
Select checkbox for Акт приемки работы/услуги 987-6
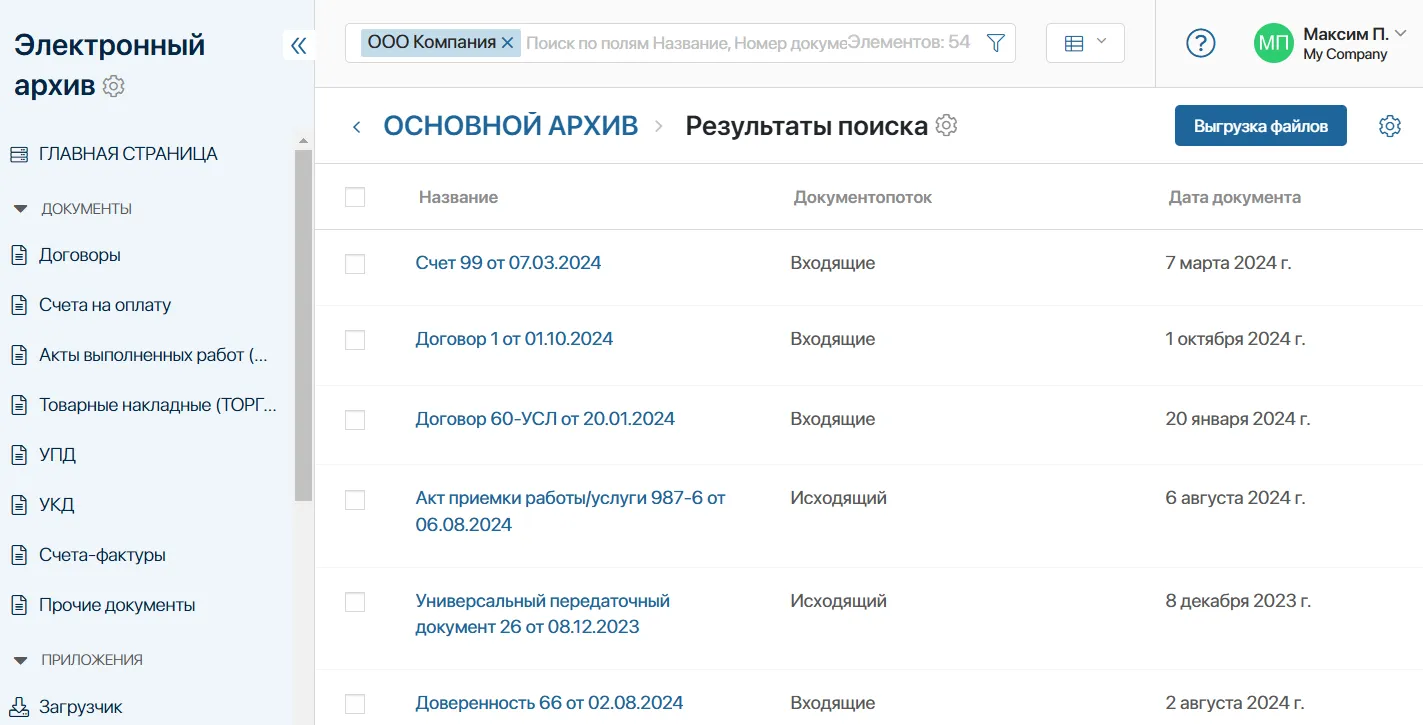coord(355,498)
